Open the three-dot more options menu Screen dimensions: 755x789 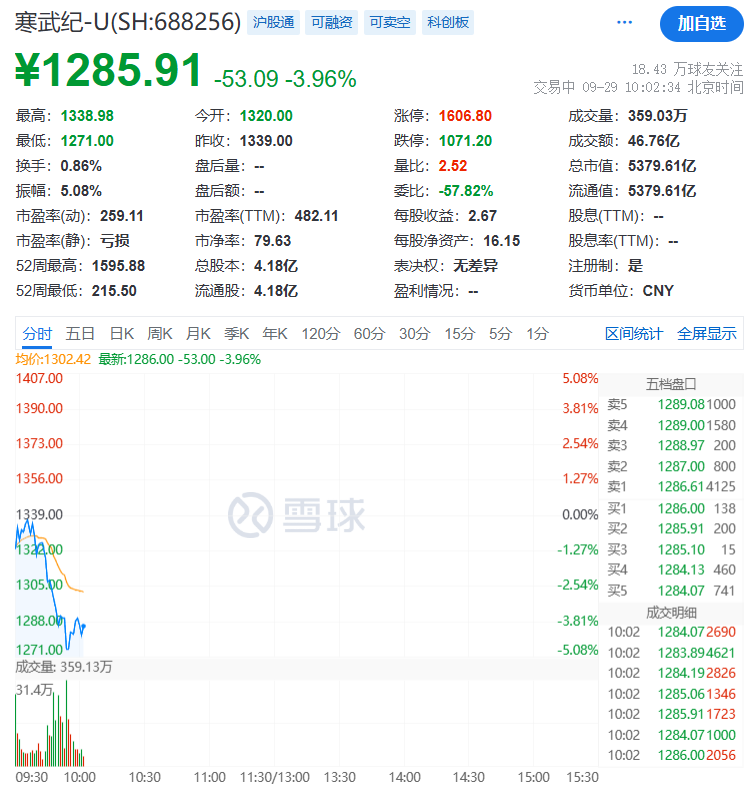(x=624, y=22)
